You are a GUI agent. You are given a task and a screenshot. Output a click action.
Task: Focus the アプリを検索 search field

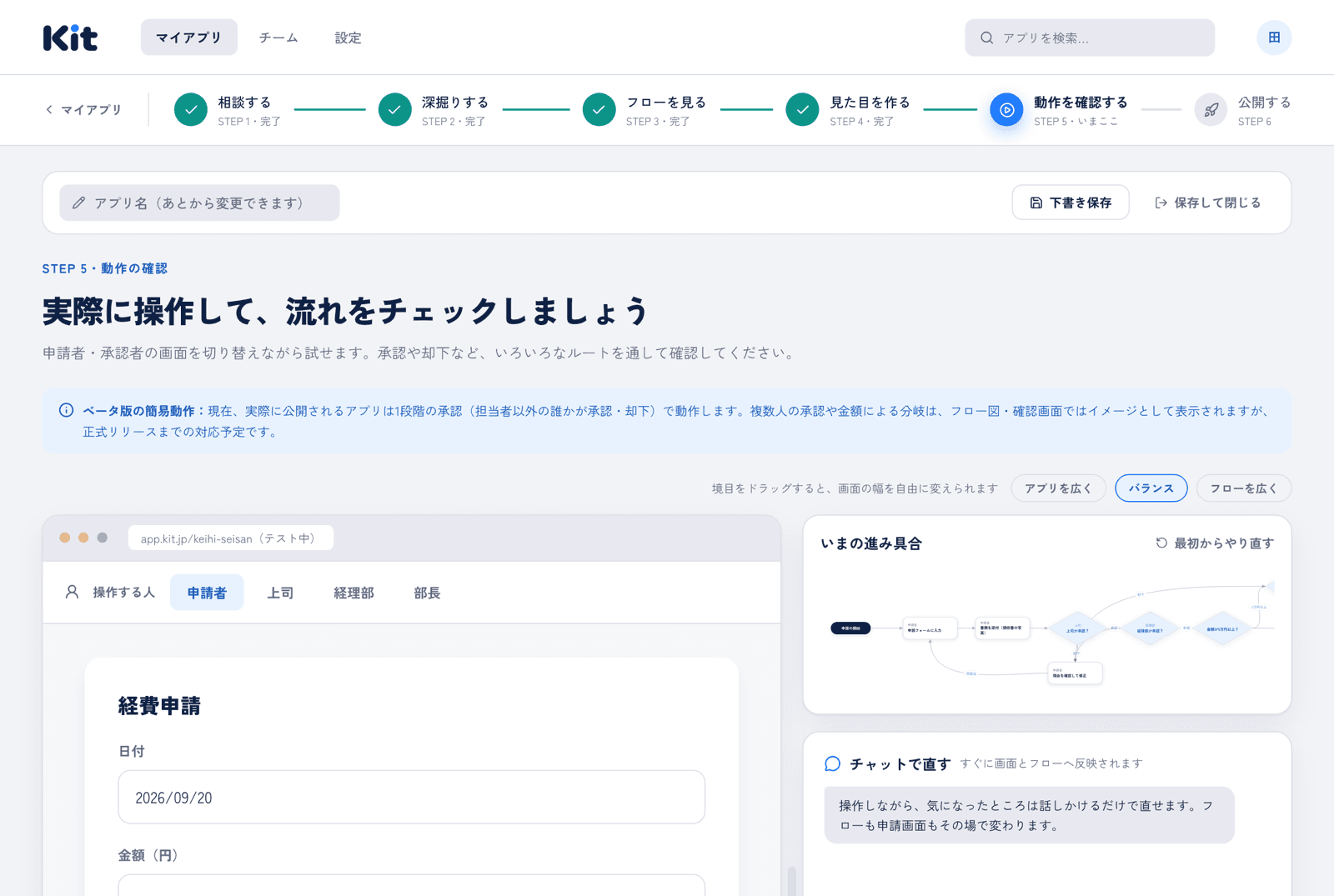1090,38
